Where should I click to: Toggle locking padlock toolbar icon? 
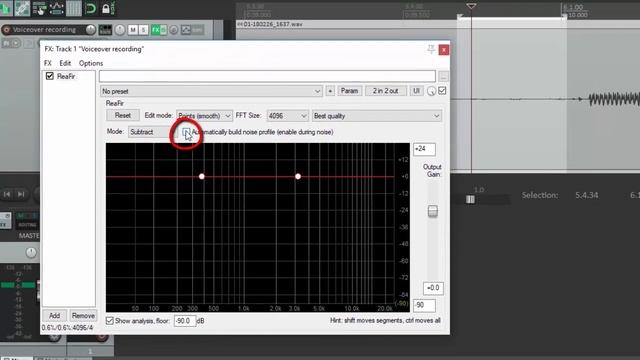[107, 8]
